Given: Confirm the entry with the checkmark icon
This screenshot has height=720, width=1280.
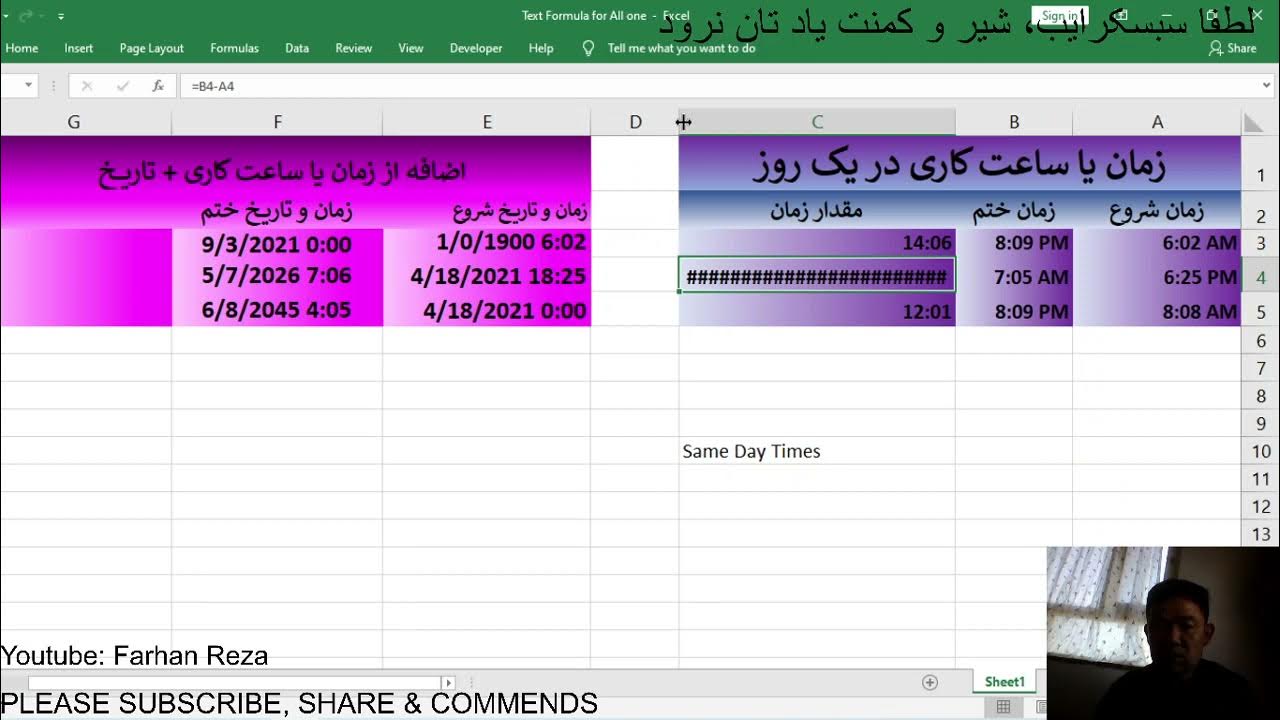Looking at the screenshot, I should pos(123,86).
